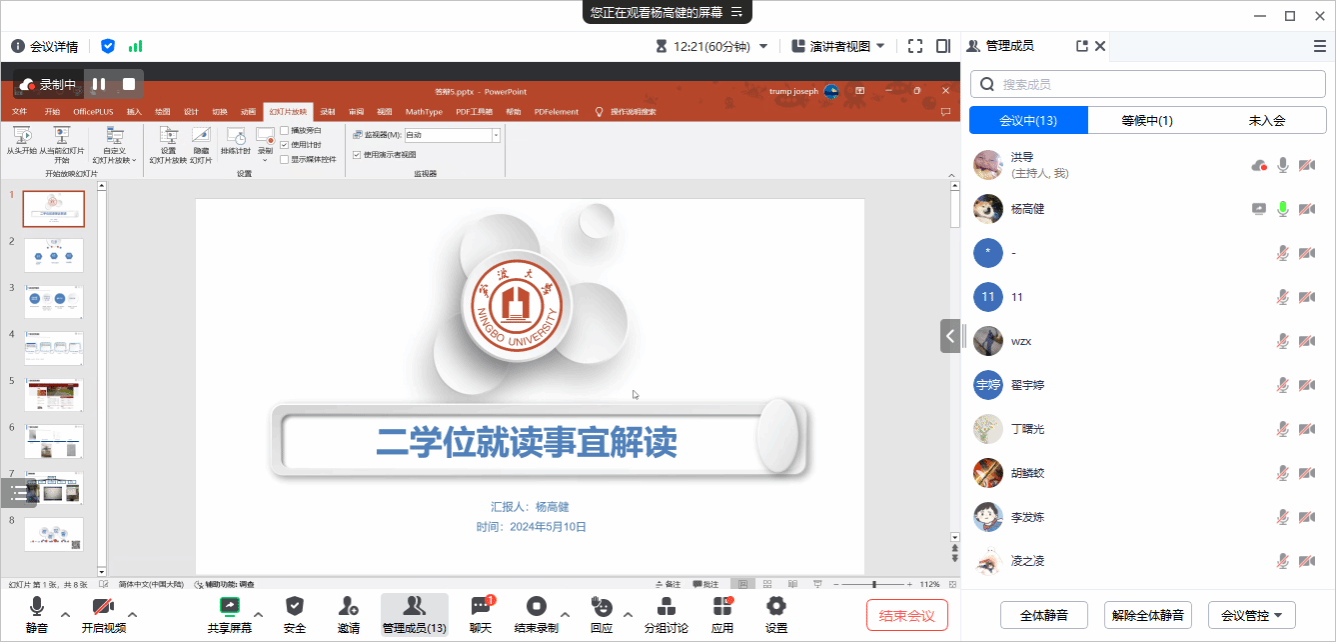
Task: Open the 应用 apps icon
Action: pos(722,606)
